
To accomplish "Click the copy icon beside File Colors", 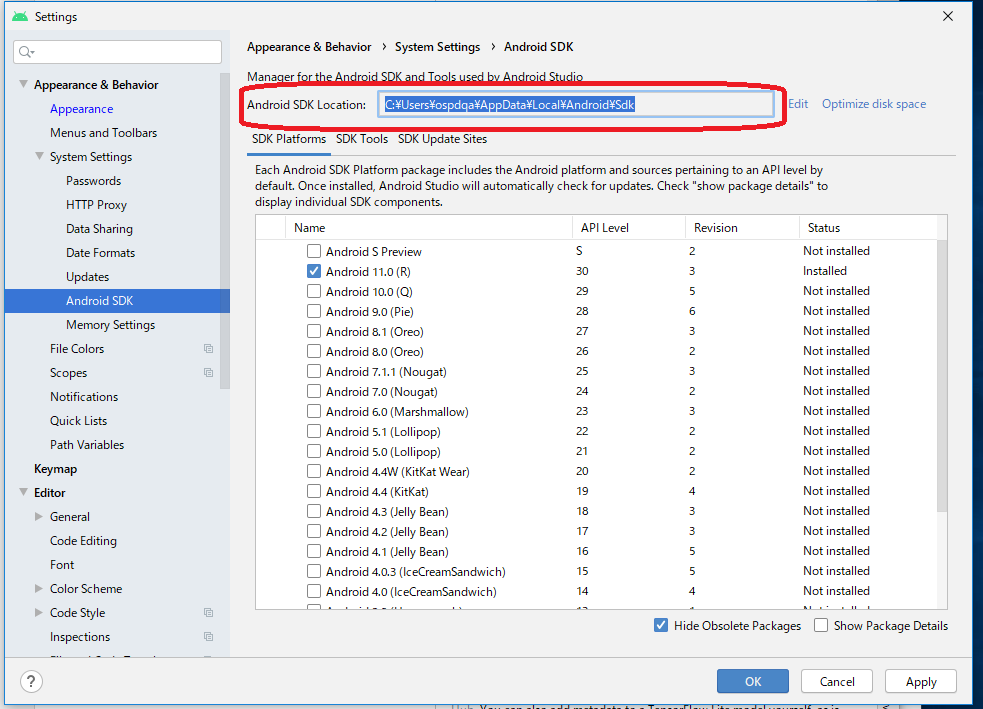I will coord(208,349).
